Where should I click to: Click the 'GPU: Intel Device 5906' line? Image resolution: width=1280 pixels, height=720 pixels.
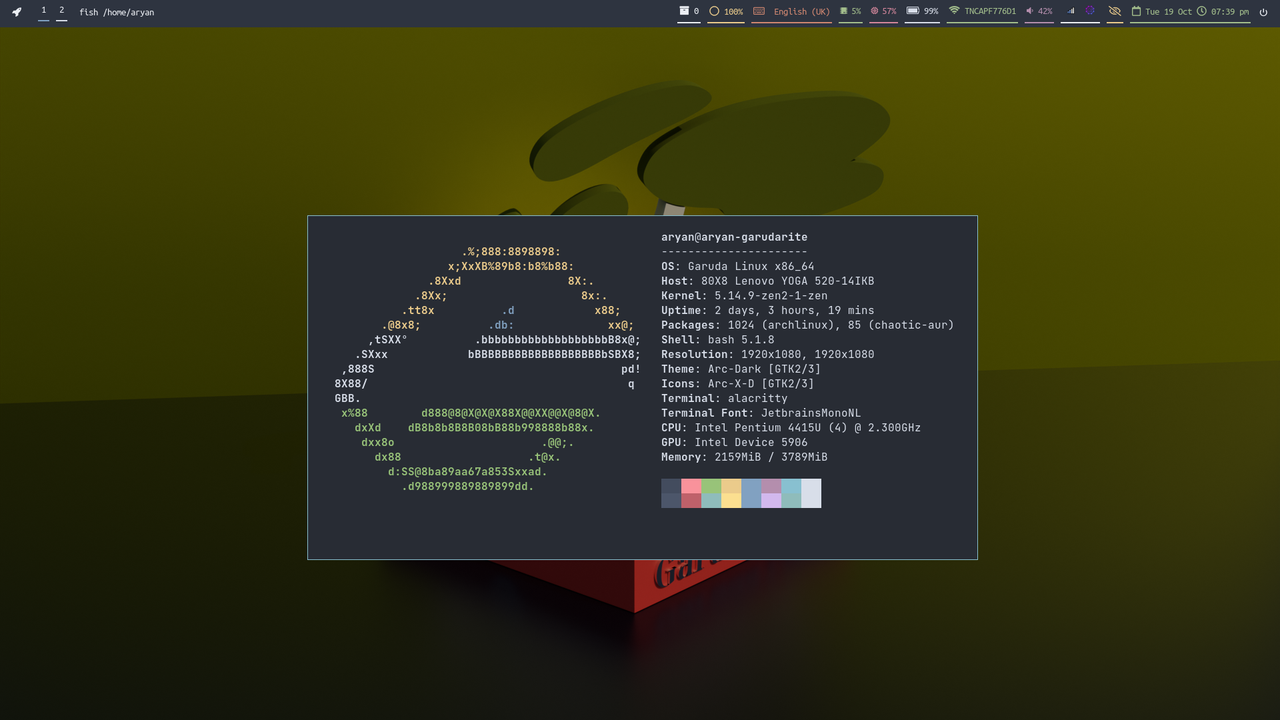click(x=734, y=442)
